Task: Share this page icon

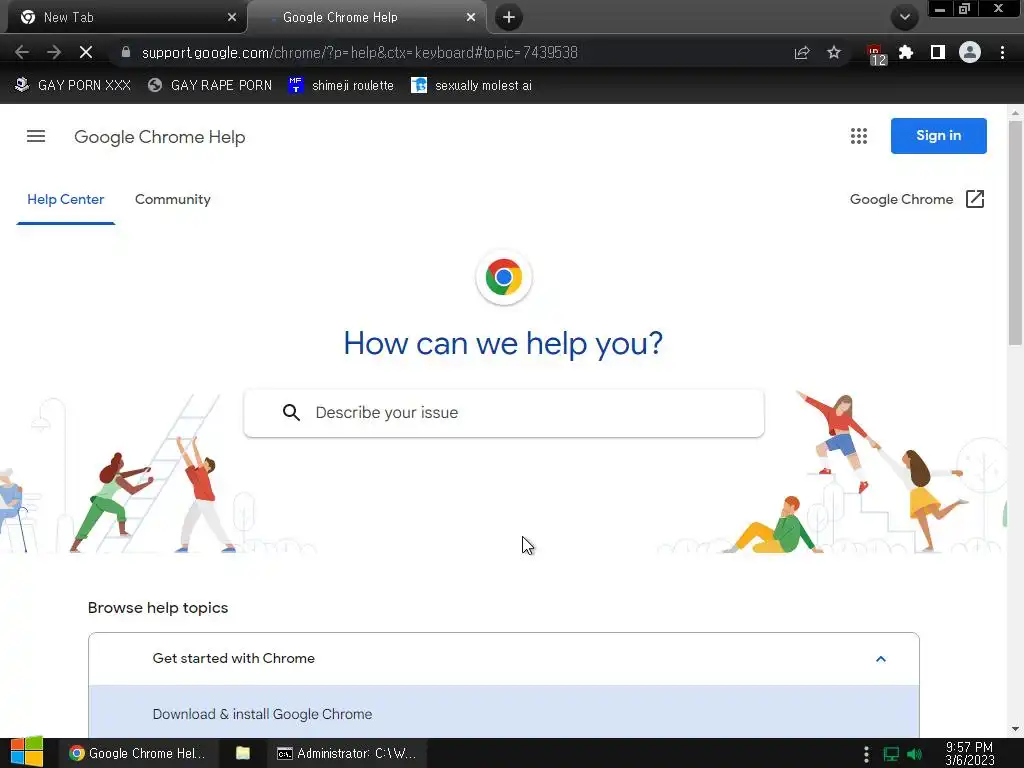Action: tap(802, 53)
